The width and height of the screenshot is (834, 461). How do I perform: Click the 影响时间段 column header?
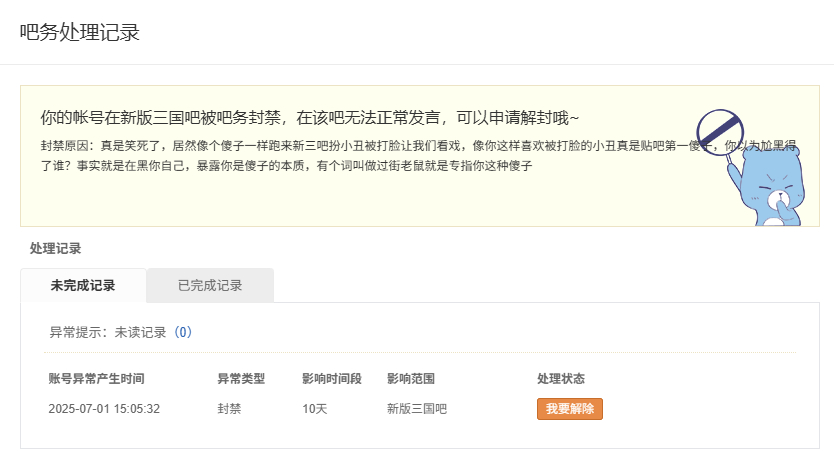pyautogui.click(x=331, y=379)
